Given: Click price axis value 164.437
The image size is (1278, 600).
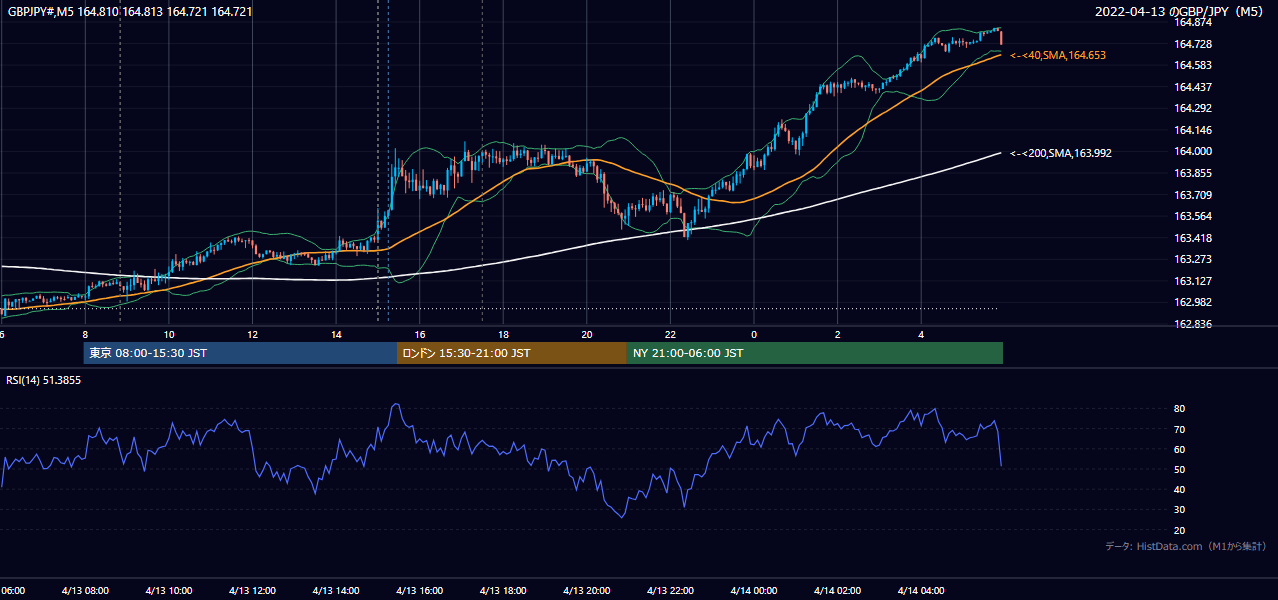Looking at the screenshot, I should click(x=1193, y=87).
